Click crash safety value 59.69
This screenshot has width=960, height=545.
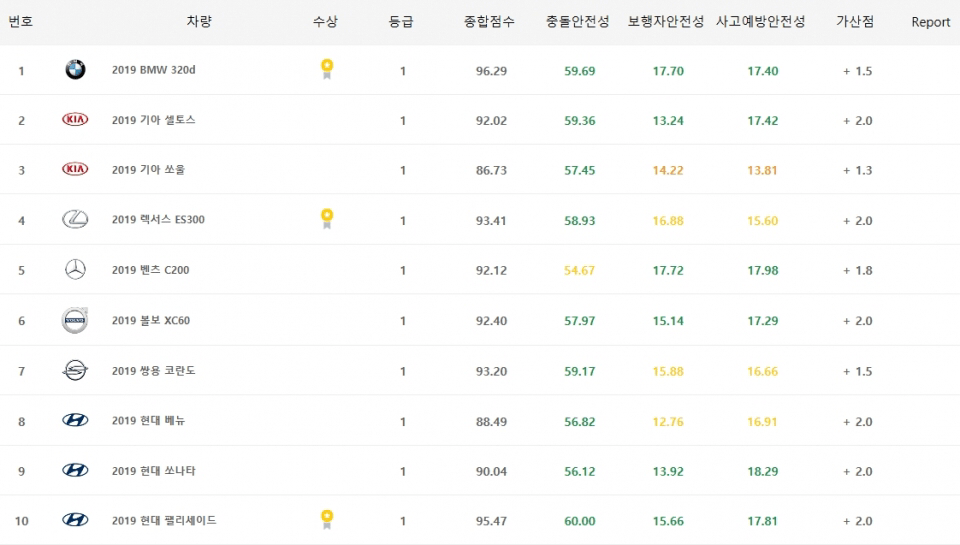579,71
